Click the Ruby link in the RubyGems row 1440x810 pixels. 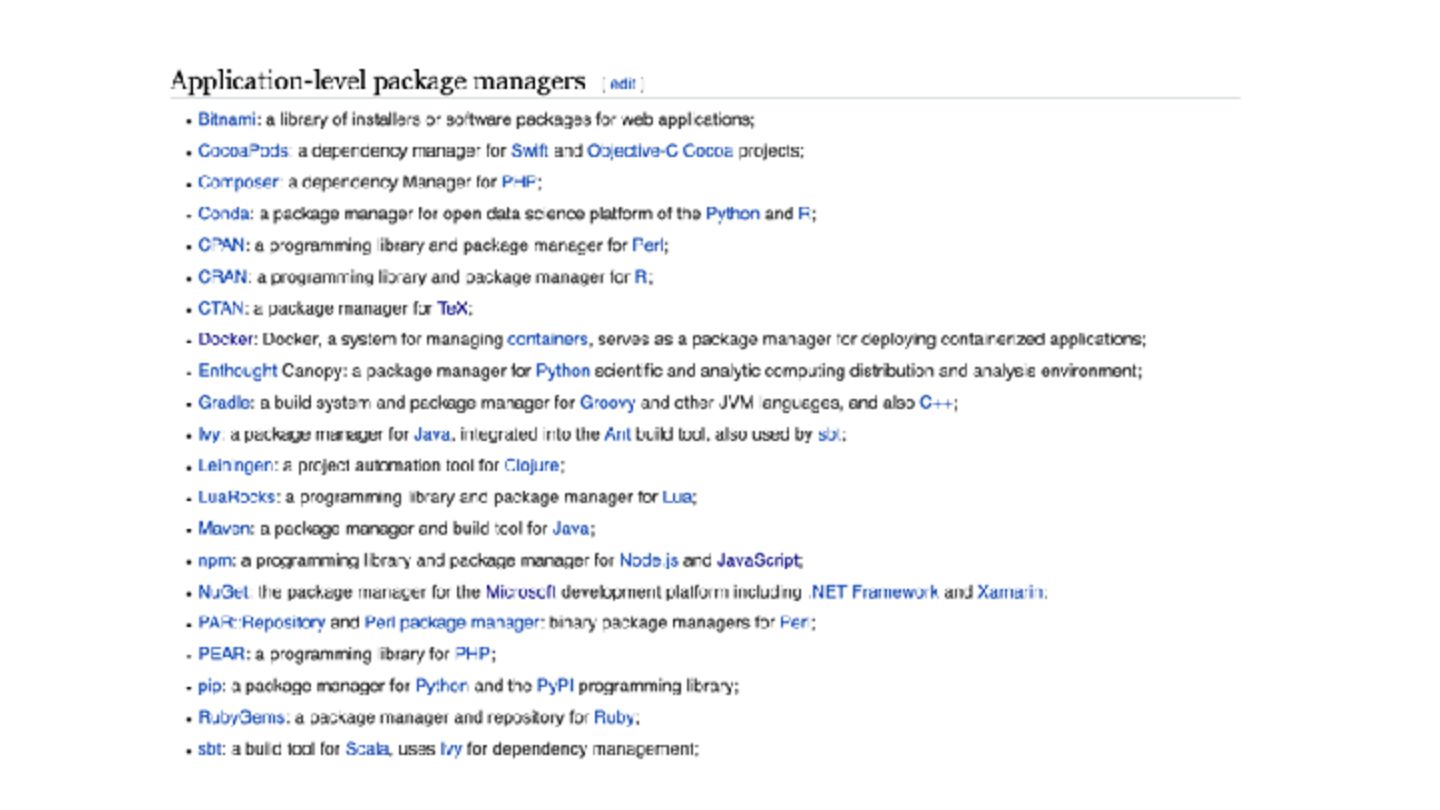614,718
